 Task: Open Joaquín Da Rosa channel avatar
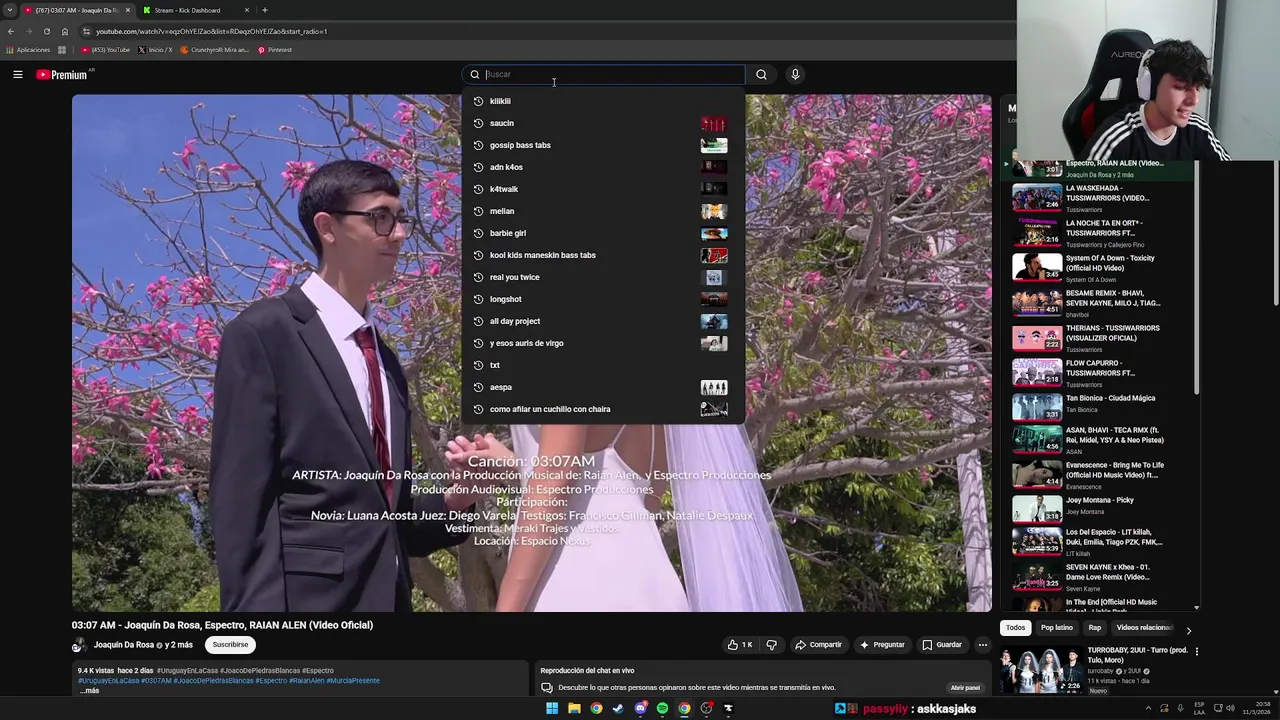[x=79, y=646]
